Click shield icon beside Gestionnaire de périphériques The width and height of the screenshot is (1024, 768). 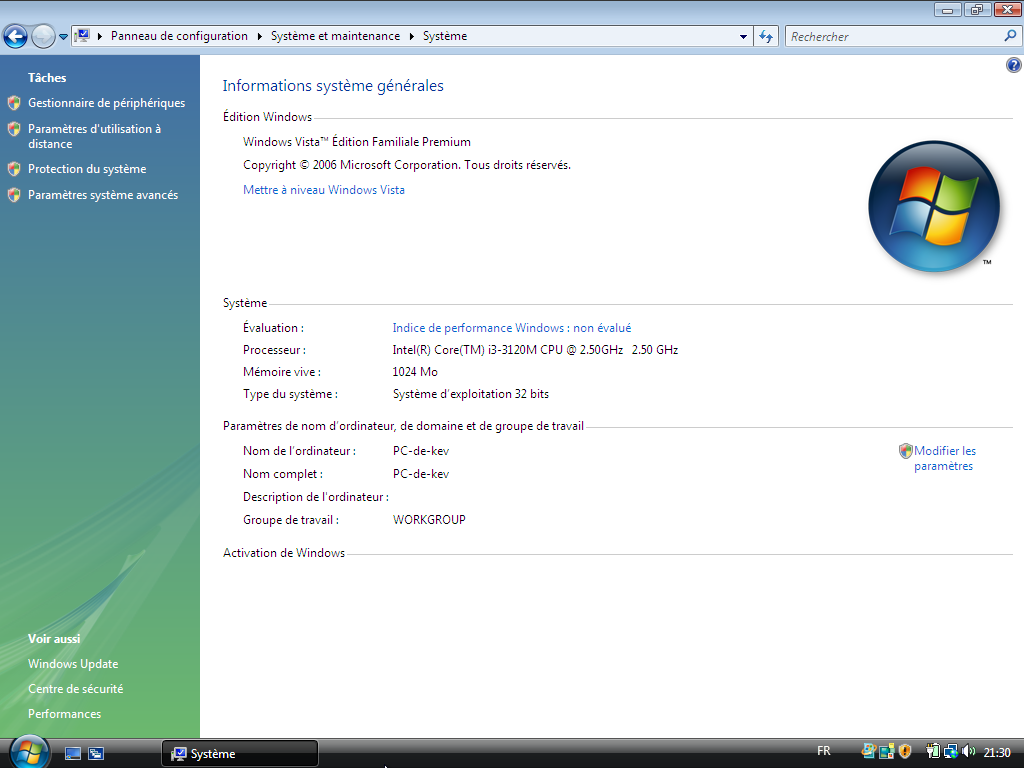click(14, 103)
